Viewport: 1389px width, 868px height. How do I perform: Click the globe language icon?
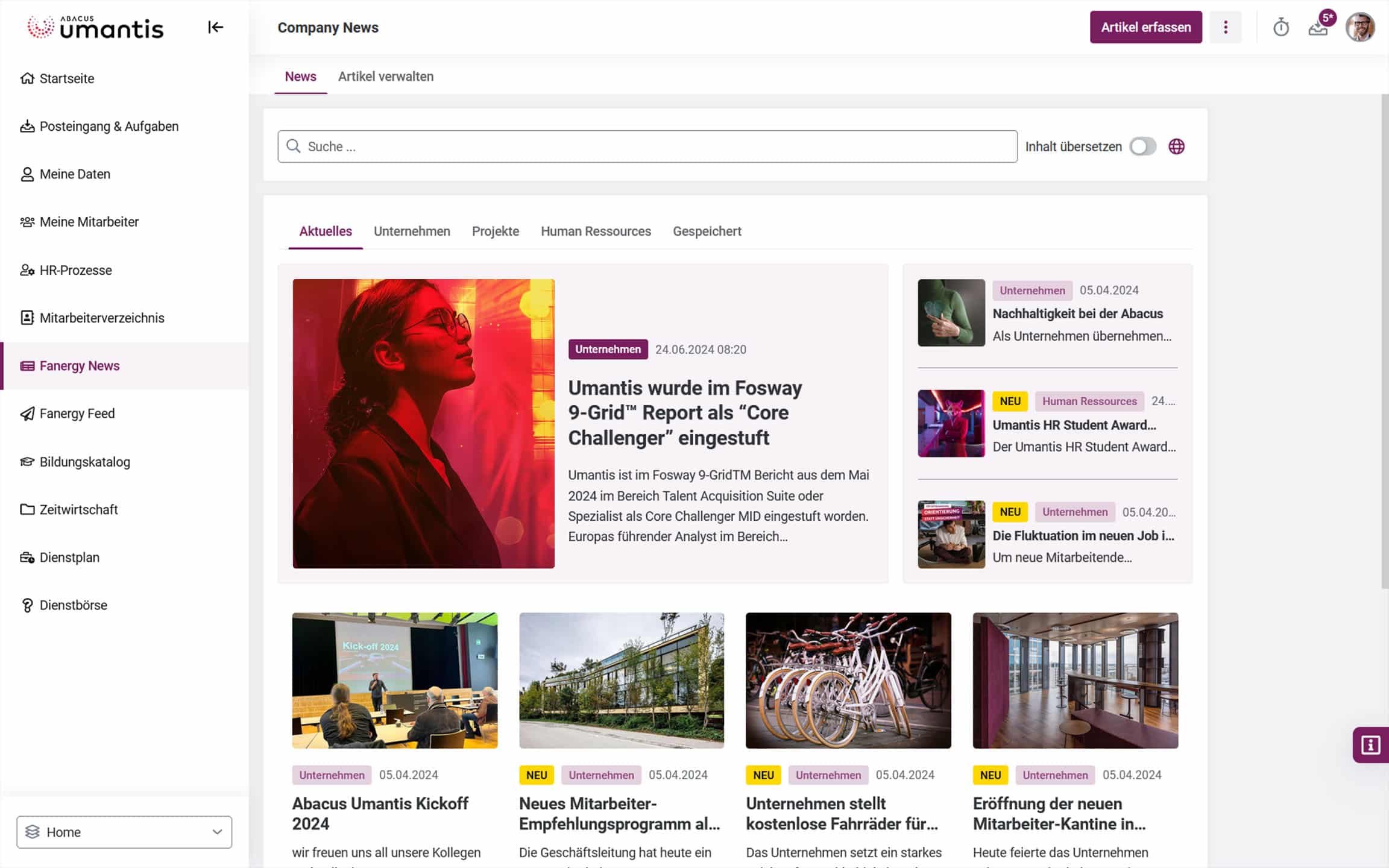[x=1176, y=146]
